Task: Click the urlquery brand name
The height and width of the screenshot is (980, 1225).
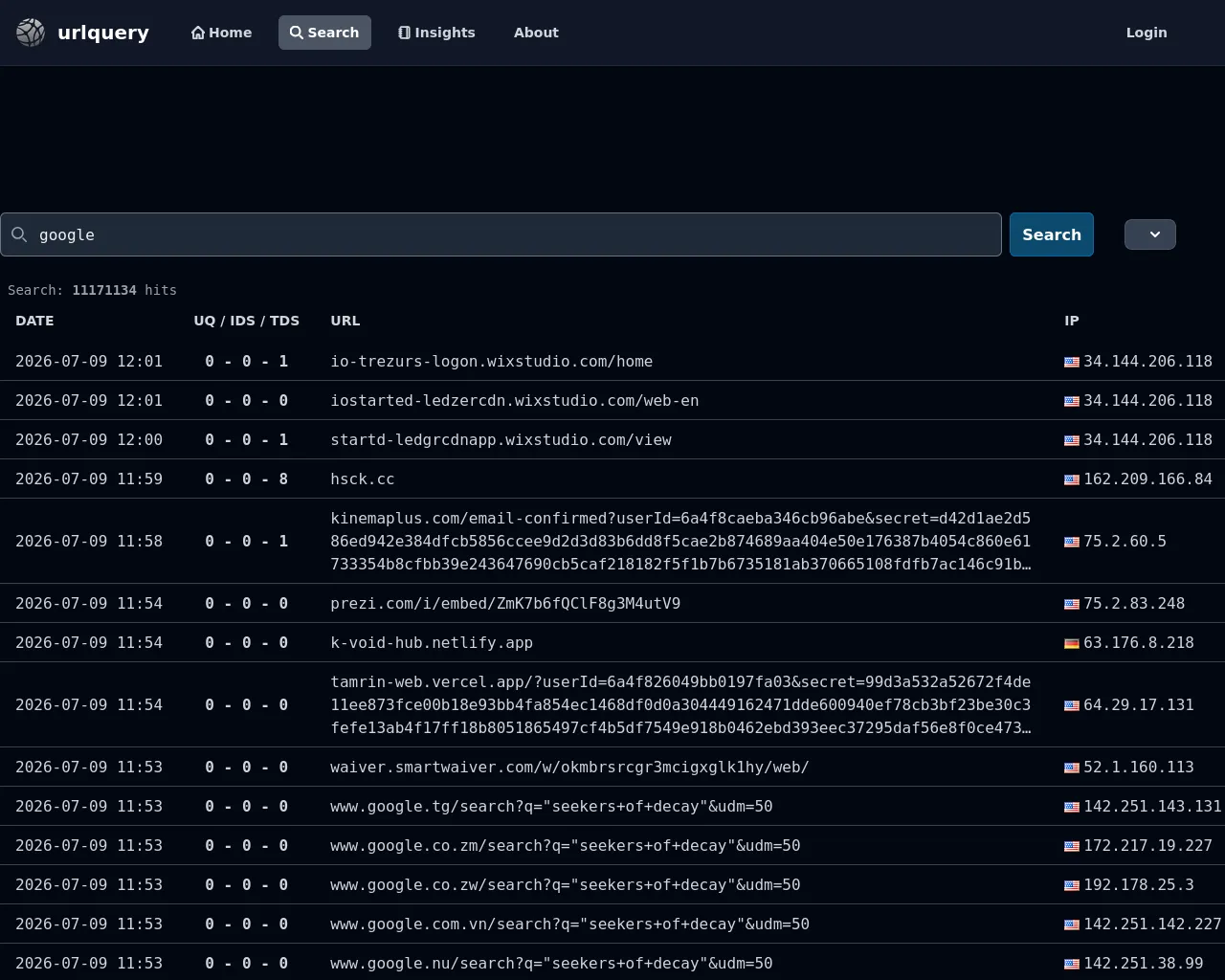Action: 103,33
